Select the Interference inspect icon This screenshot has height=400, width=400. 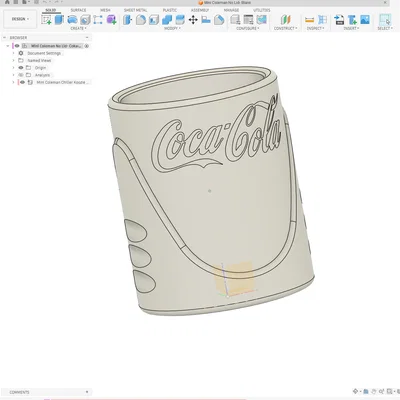click(322, 20)
